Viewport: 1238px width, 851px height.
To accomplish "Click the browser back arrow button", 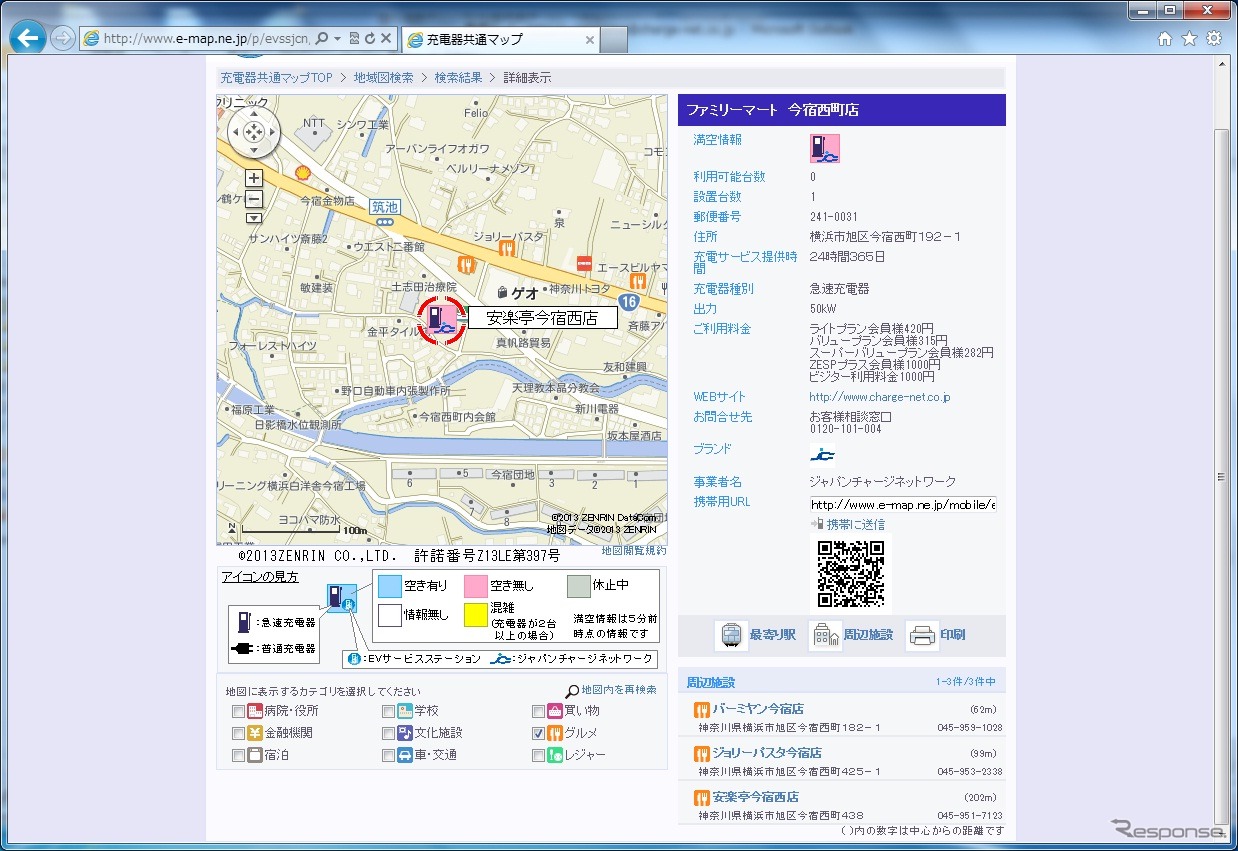I will (27, 39).
